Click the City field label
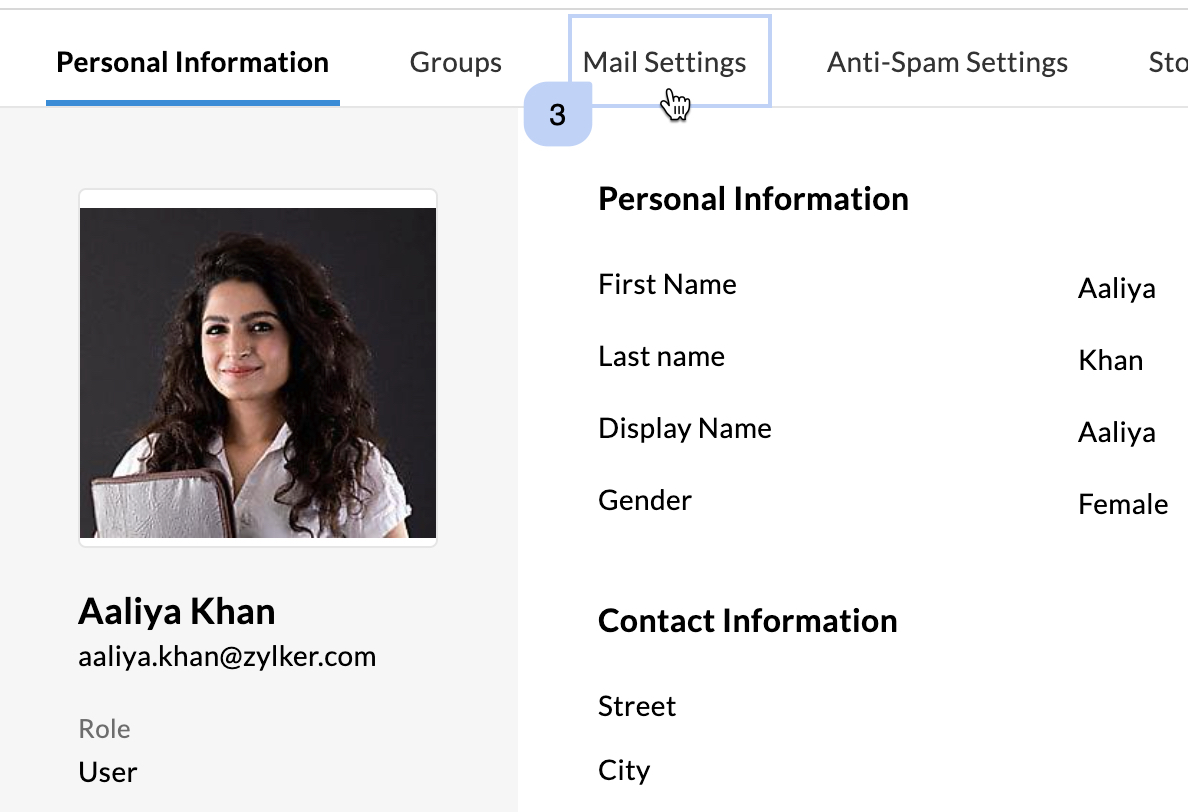 coord(624,770)
